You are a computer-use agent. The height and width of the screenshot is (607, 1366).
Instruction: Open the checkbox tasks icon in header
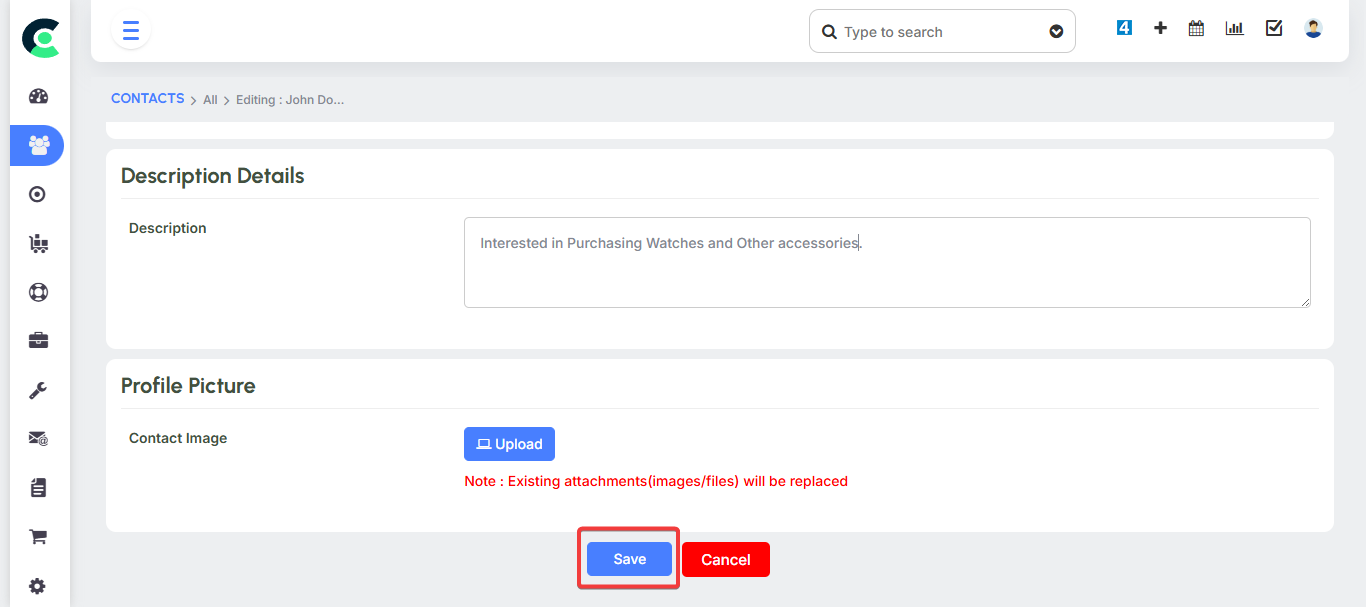pyautogui.click(x=1274, y=29)
